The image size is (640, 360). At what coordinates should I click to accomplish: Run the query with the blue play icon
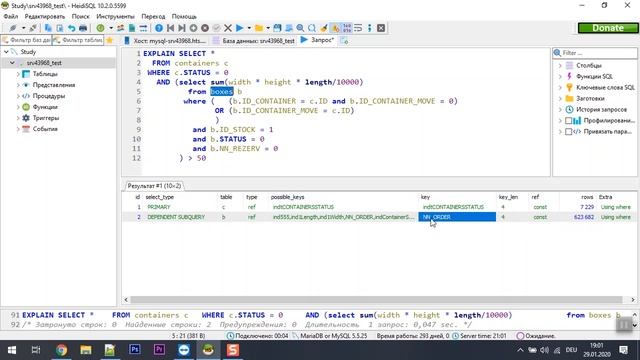(240, 28)
